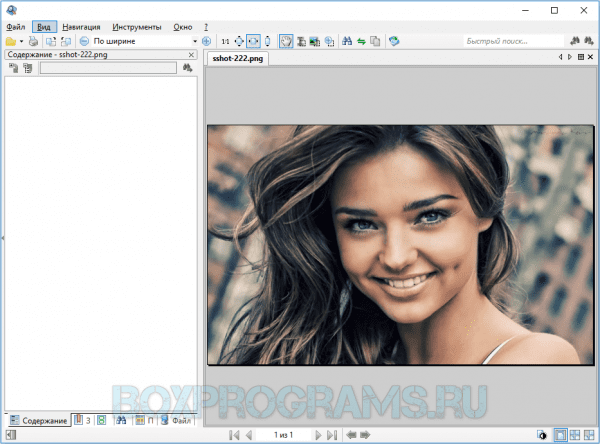The width and height of the screenshot is (600, 444).
Task: Click the zoom out minus icon
Action: [84, 41]
